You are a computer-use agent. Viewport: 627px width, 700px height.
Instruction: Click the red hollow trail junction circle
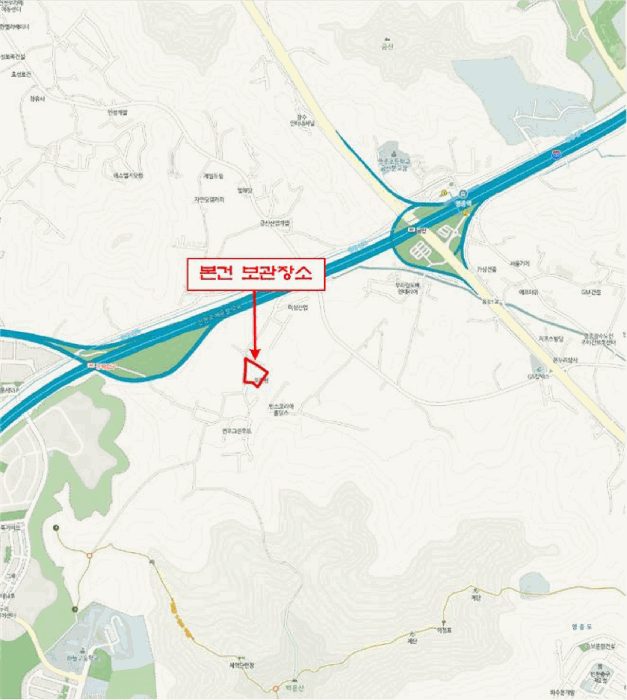pyautogui.click(x=90, y=556)
